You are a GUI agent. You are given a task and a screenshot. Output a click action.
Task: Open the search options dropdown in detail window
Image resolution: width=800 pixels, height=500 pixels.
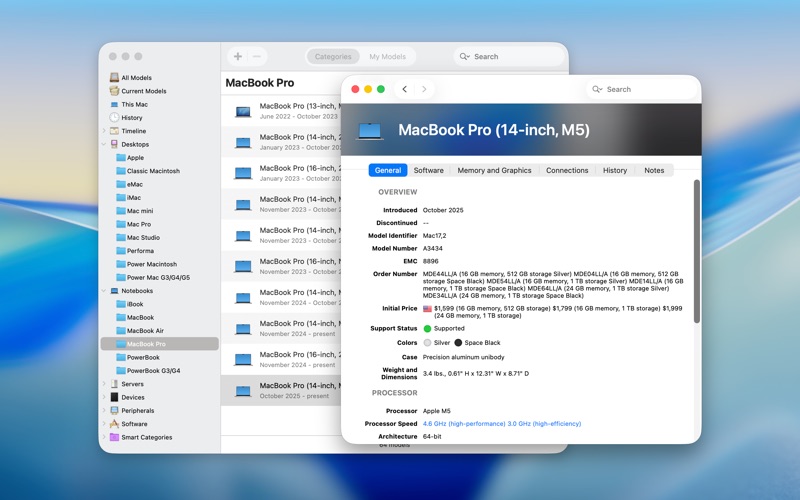pos(601,90)
